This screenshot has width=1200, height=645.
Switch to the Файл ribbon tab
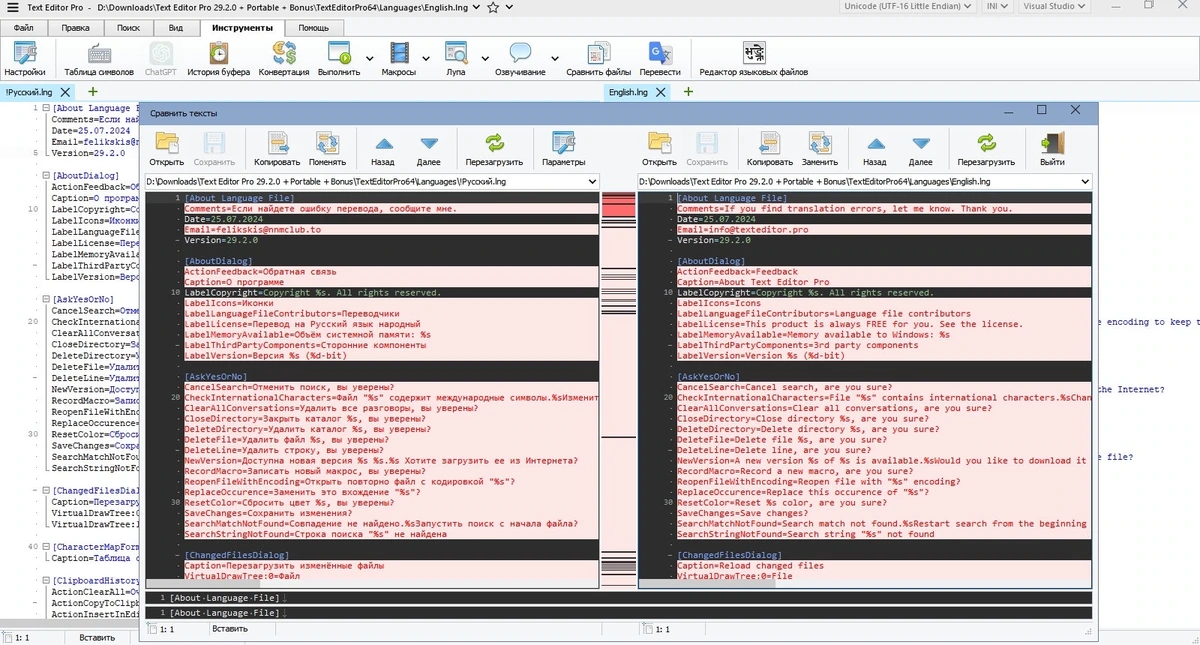click(24, 28)
